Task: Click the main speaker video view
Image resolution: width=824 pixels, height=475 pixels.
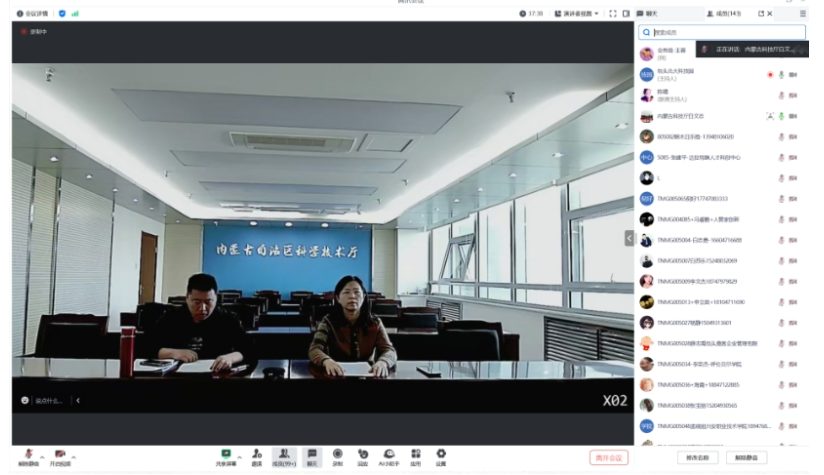Action: (x=323, y=238)
